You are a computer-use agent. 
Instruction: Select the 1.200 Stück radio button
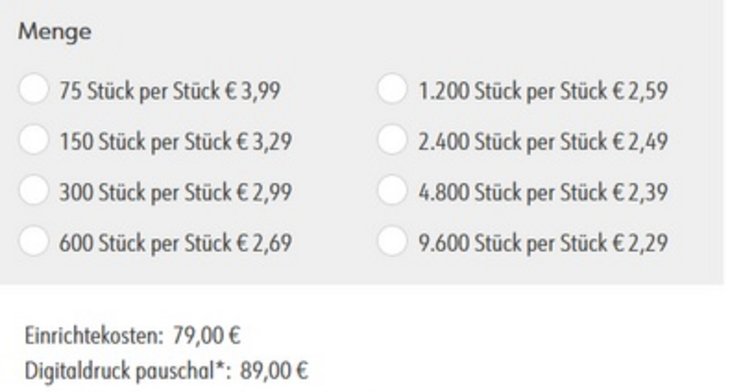click(392, 88)
